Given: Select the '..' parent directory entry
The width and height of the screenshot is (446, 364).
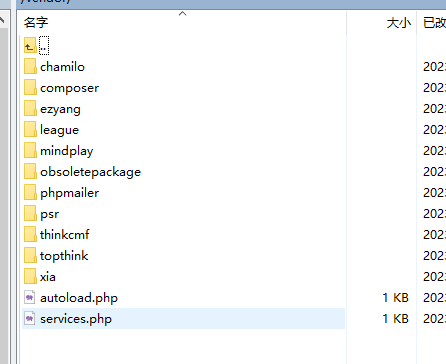Looking at the screenshot, I should point(44,45).
